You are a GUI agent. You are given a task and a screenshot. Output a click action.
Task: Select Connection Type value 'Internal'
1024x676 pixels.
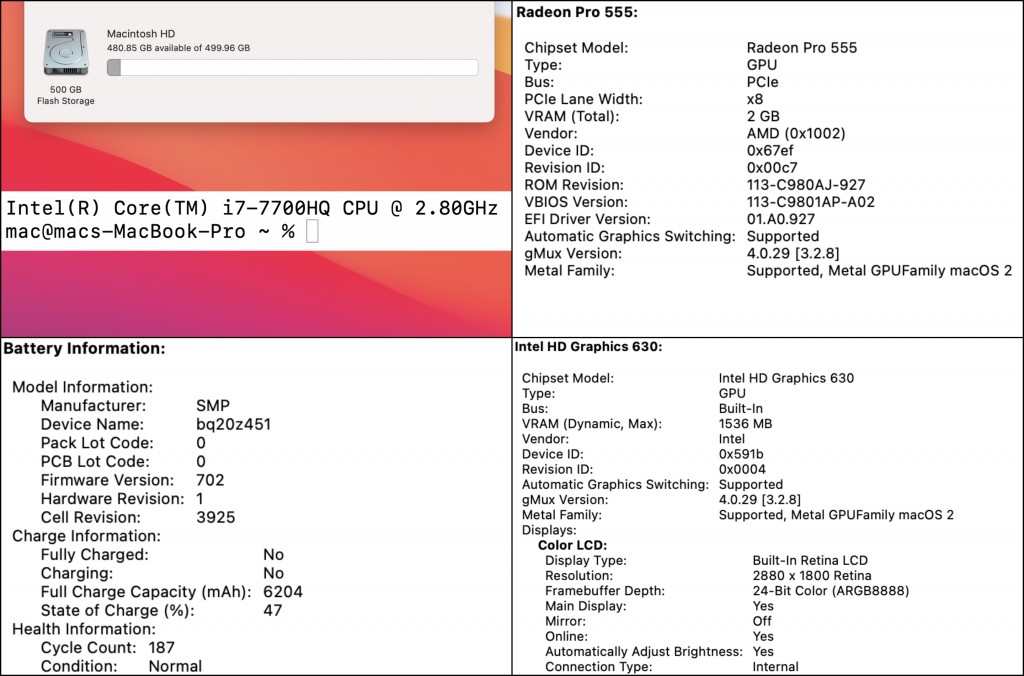[775, 667]
